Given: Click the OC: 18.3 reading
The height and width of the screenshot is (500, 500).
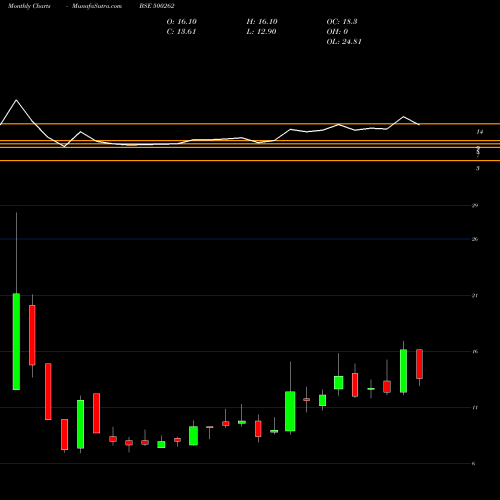Looking at the screenshot, I should pyautogui.click(x=342, y=22).
